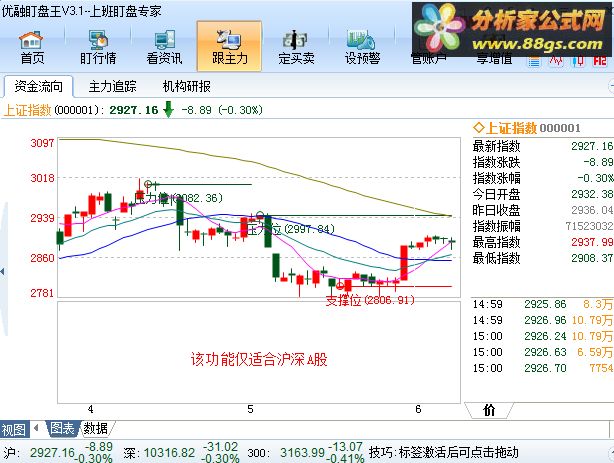Click the 指数涨跌 row in index panel
The width and height of the screenshot is (614, 463).
[543, 162]
